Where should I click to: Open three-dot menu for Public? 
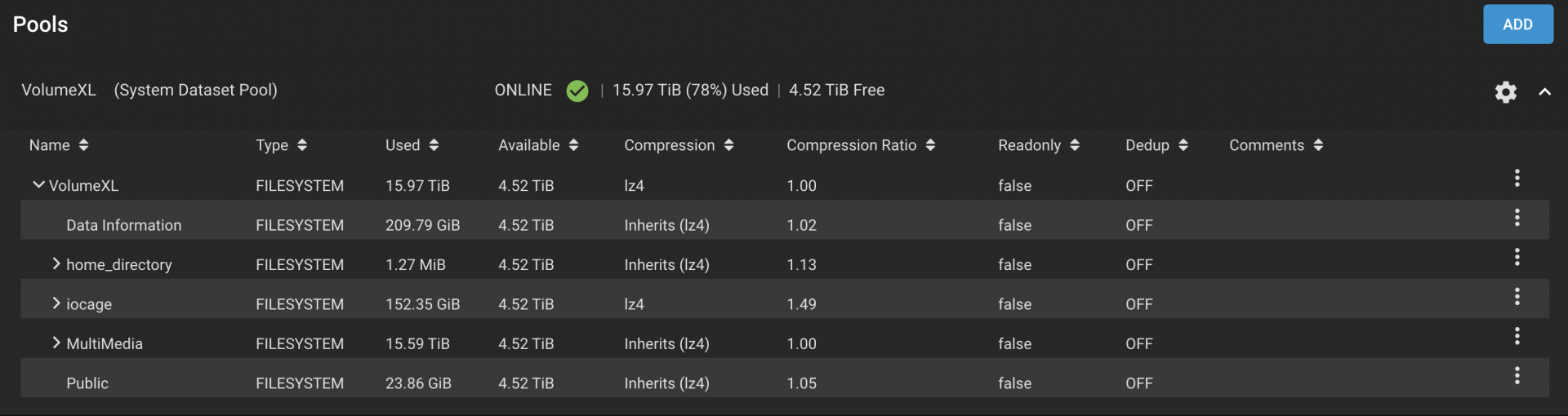[x=1517, y=375]
